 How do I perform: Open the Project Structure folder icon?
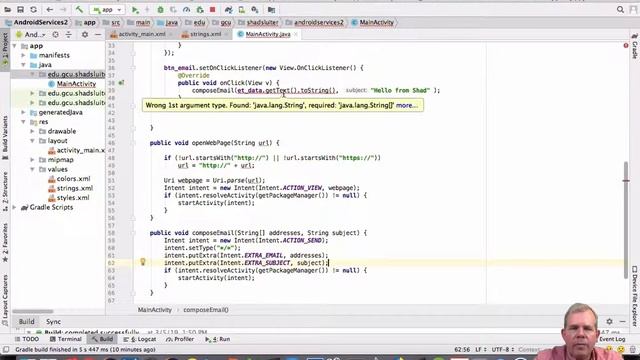tap(271, 9)
